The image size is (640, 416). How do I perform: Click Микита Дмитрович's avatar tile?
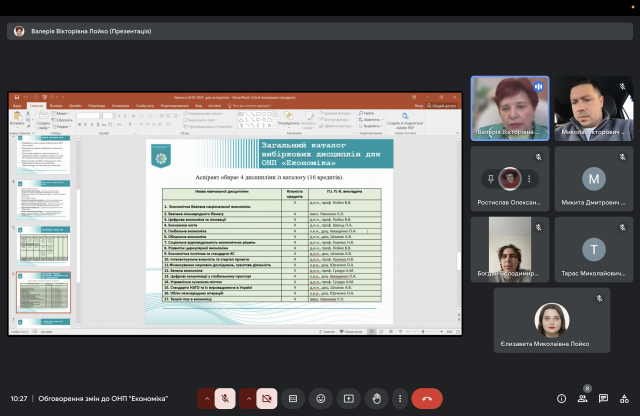(x=595, y=180)
